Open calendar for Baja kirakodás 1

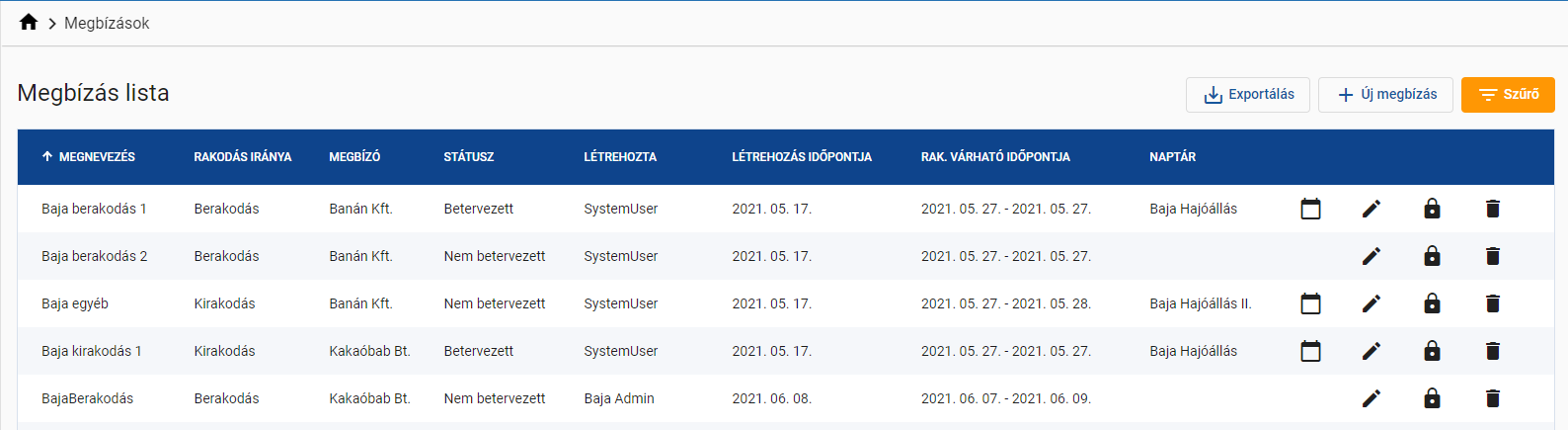point(1310,351)
